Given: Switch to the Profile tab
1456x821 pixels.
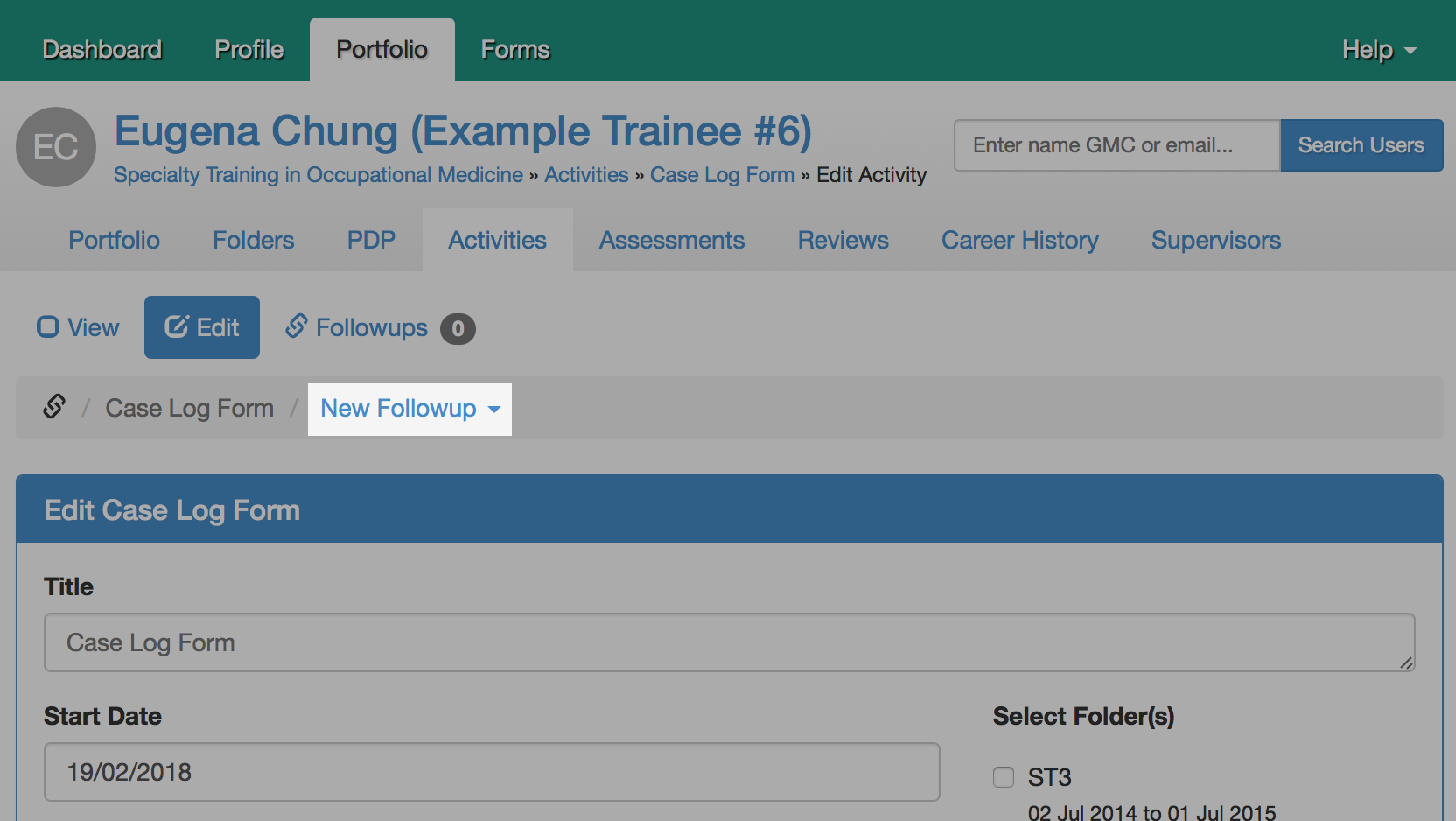Looking at the screenshot, I should [x=249, y=50].
